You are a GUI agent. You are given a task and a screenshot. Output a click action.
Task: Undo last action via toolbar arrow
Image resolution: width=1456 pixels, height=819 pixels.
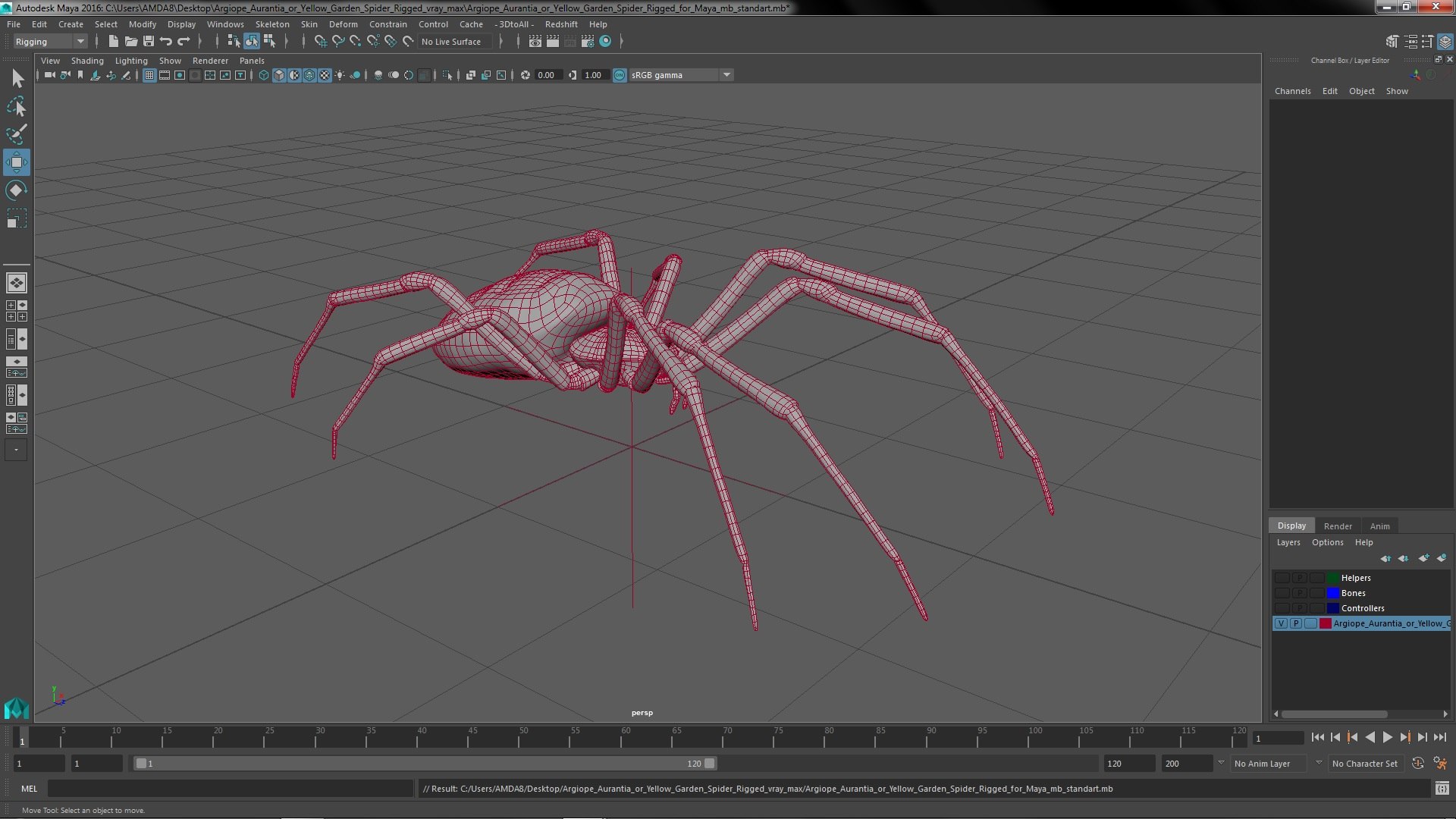(x=166, y=42)
